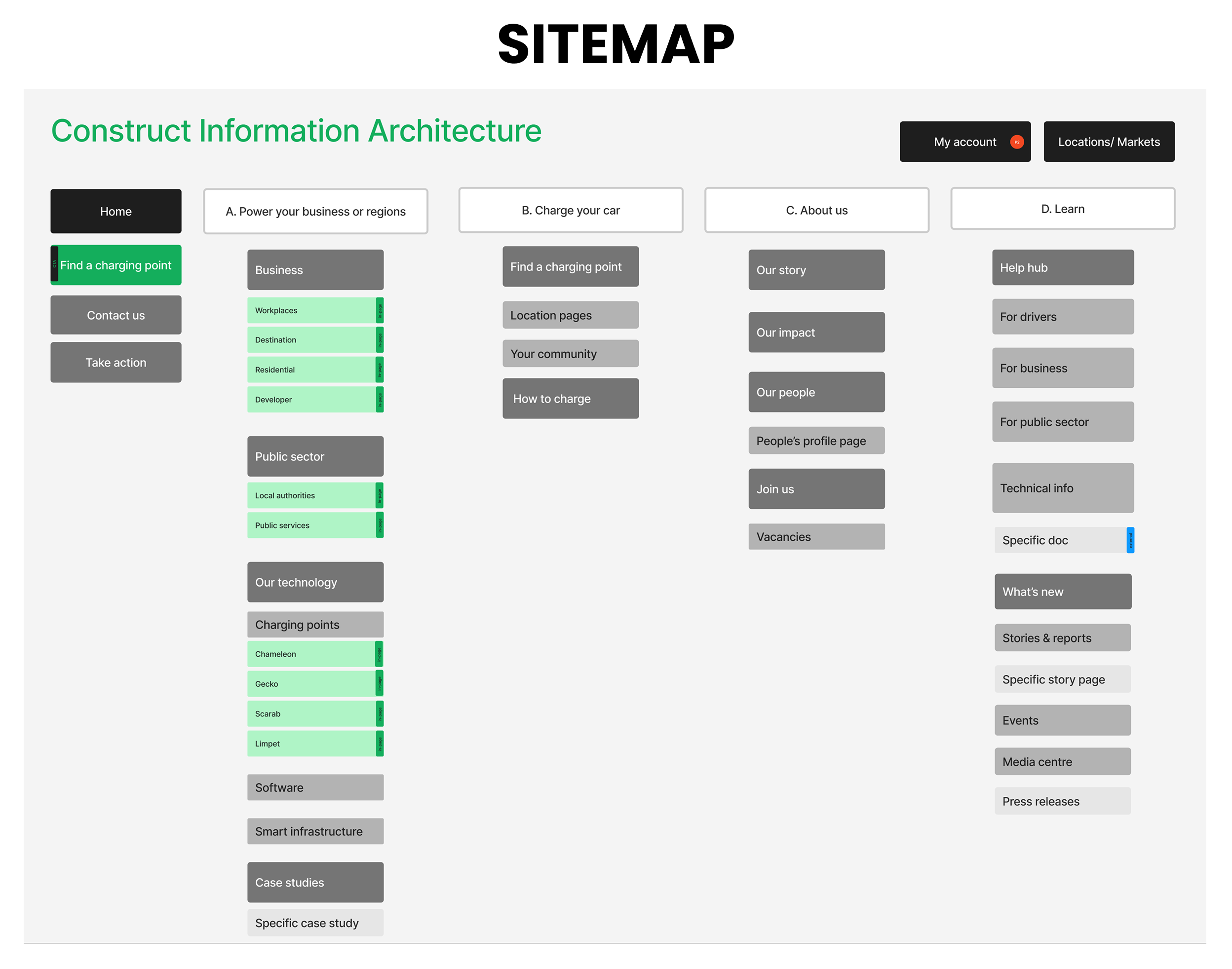This screenshot has width=1232, height=969.
Task: Open the What's new box
Action: pyautogui.click(x=1063, y=592)
